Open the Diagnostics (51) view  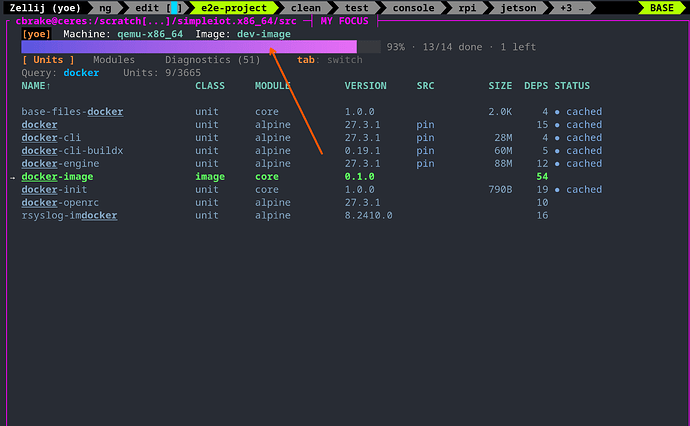213,60
